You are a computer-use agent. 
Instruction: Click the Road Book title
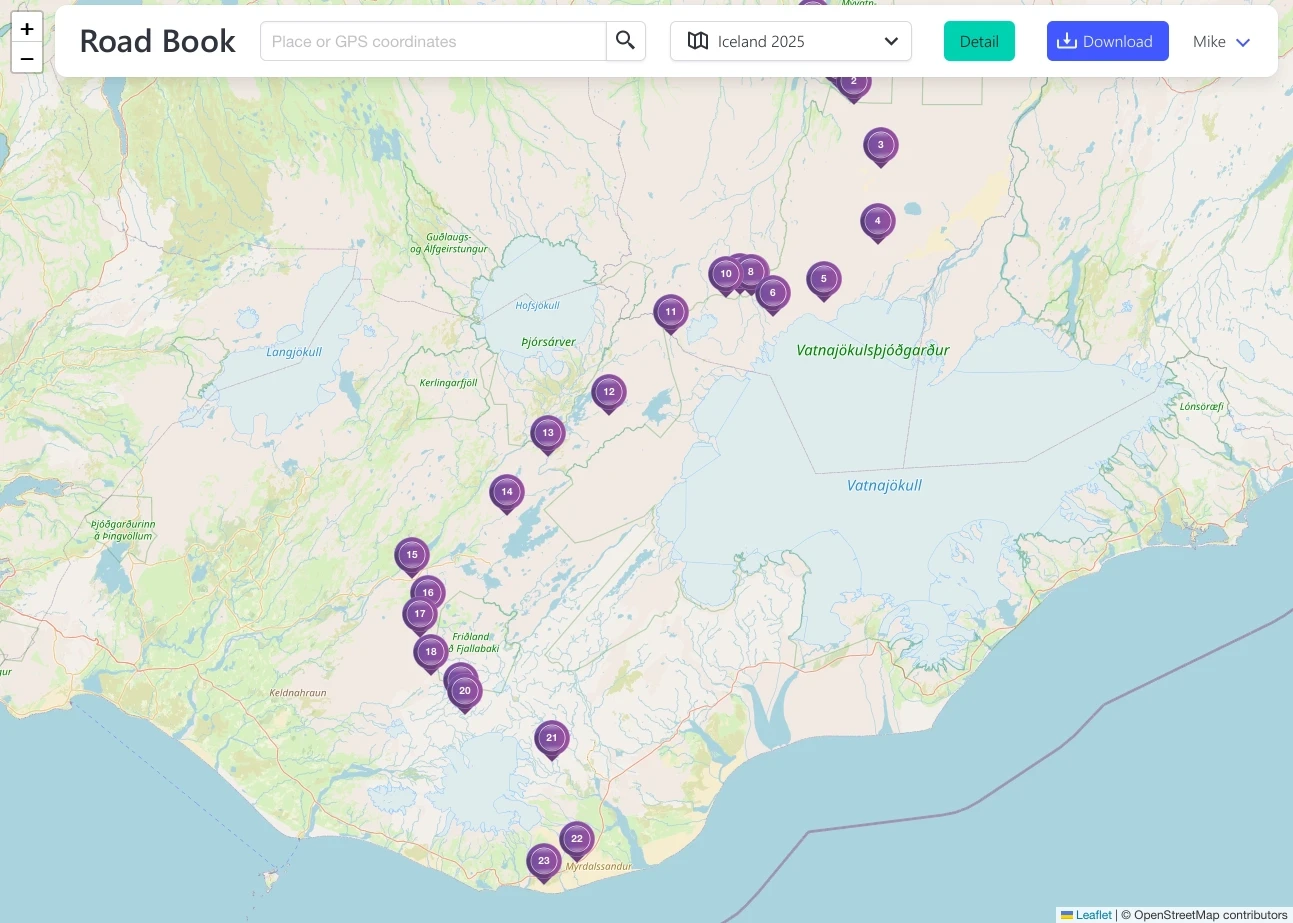(158, 41)
